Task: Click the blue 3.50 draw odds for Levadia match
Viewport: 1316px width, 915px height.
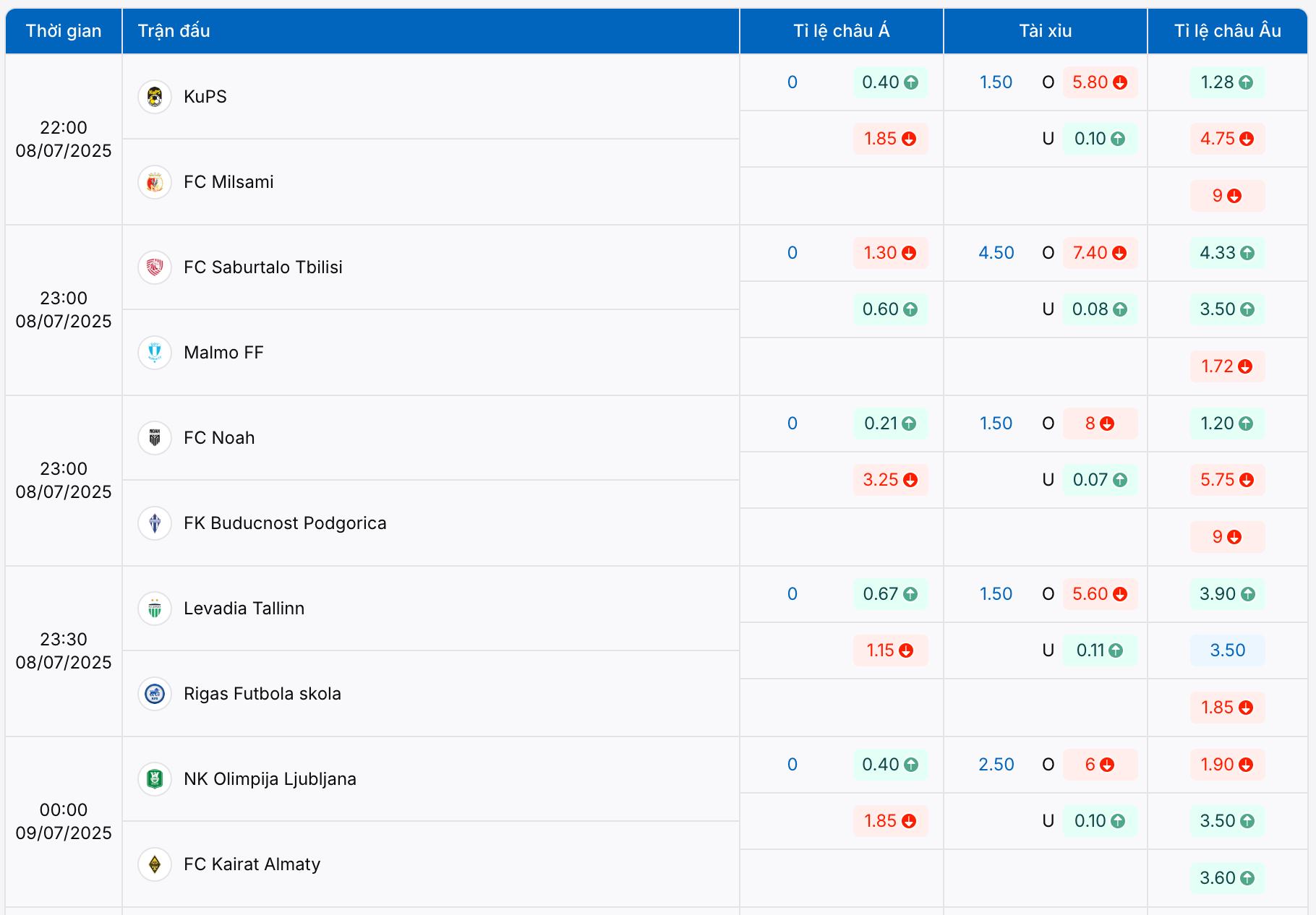Action: (1227, 650)
